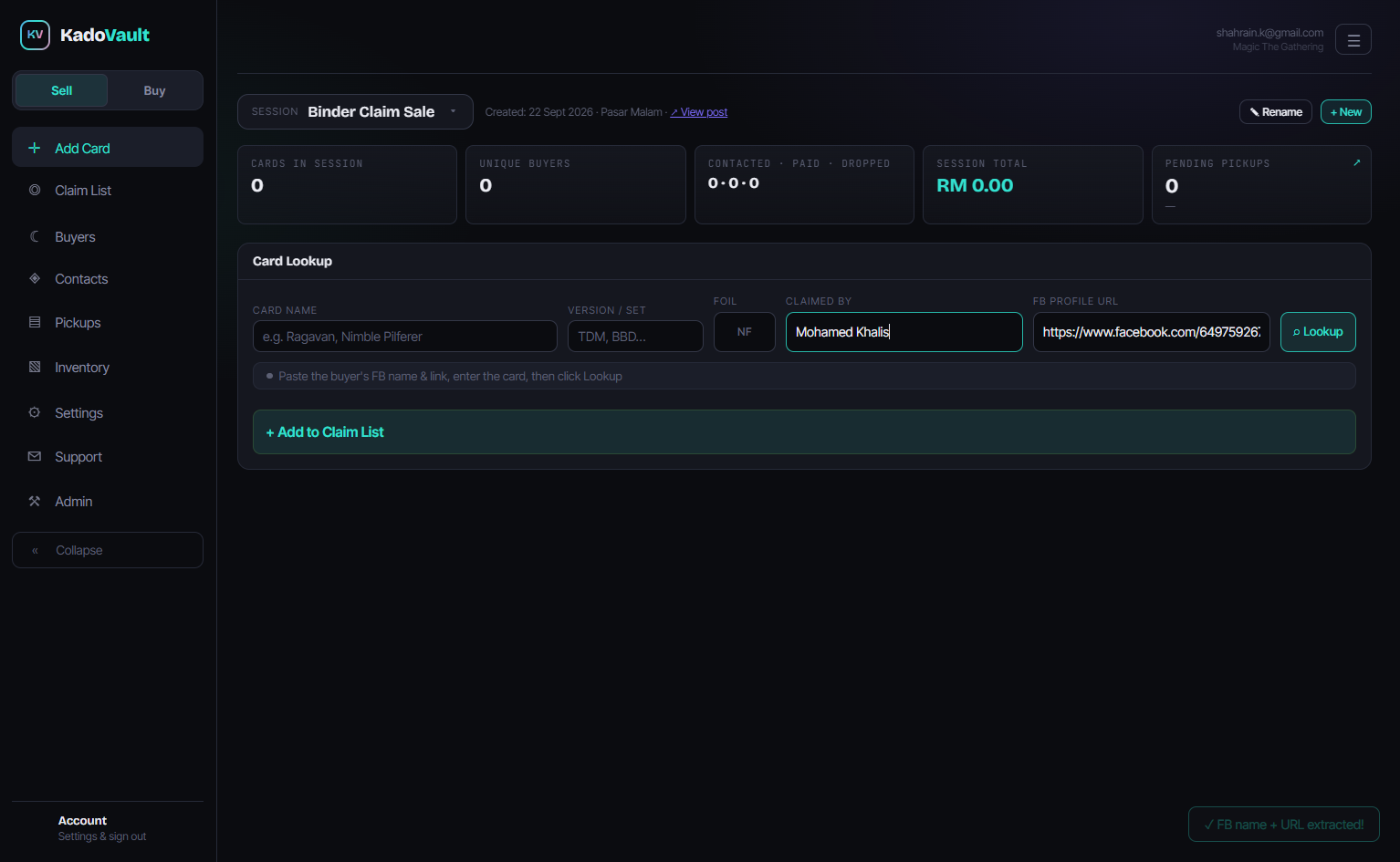
Task: Click the Claim List sidebar icon
Action: tap(35, 190)
